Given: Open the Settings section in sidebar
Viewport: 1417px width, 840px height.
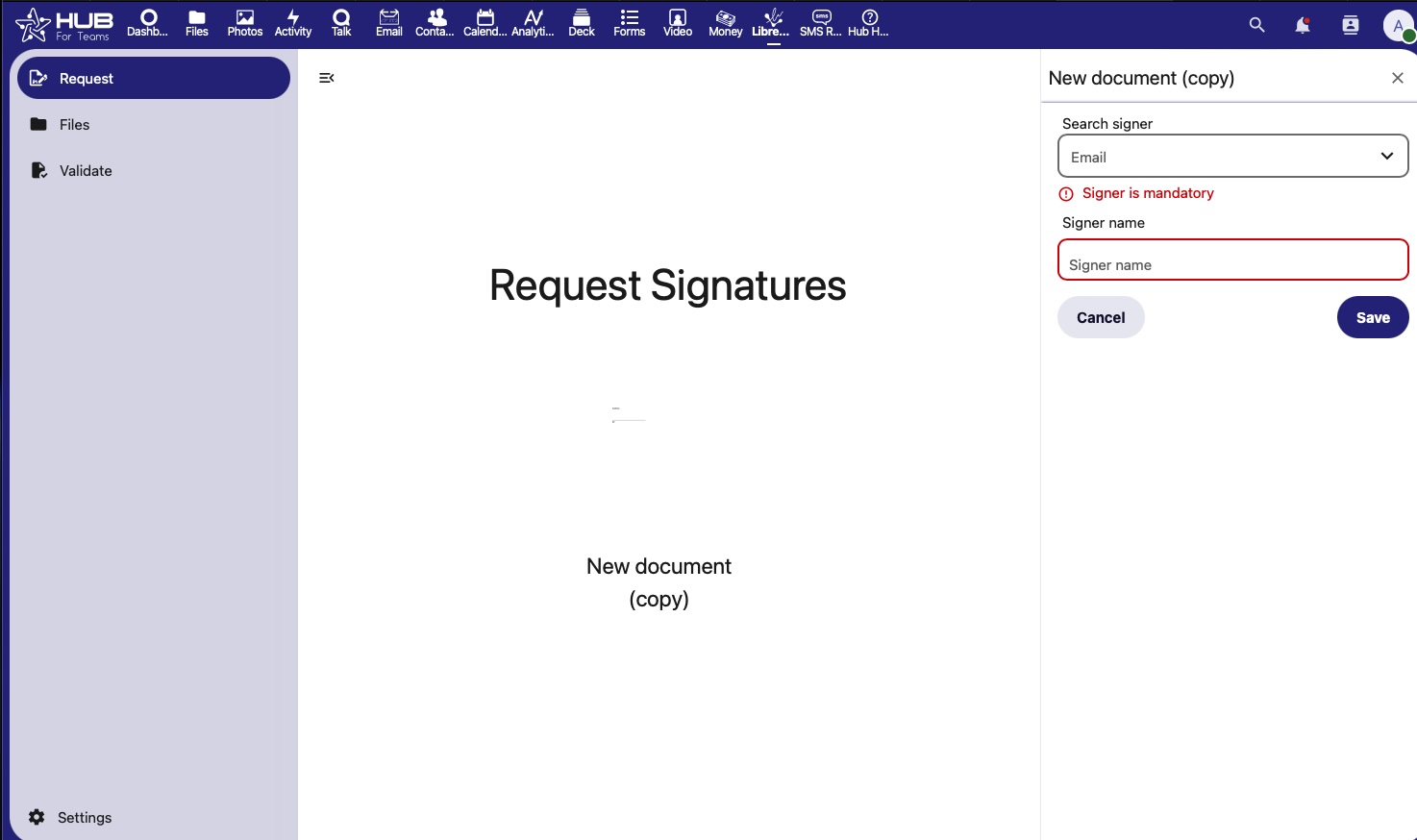Looking at the screenshot, I should click(85, 817).
